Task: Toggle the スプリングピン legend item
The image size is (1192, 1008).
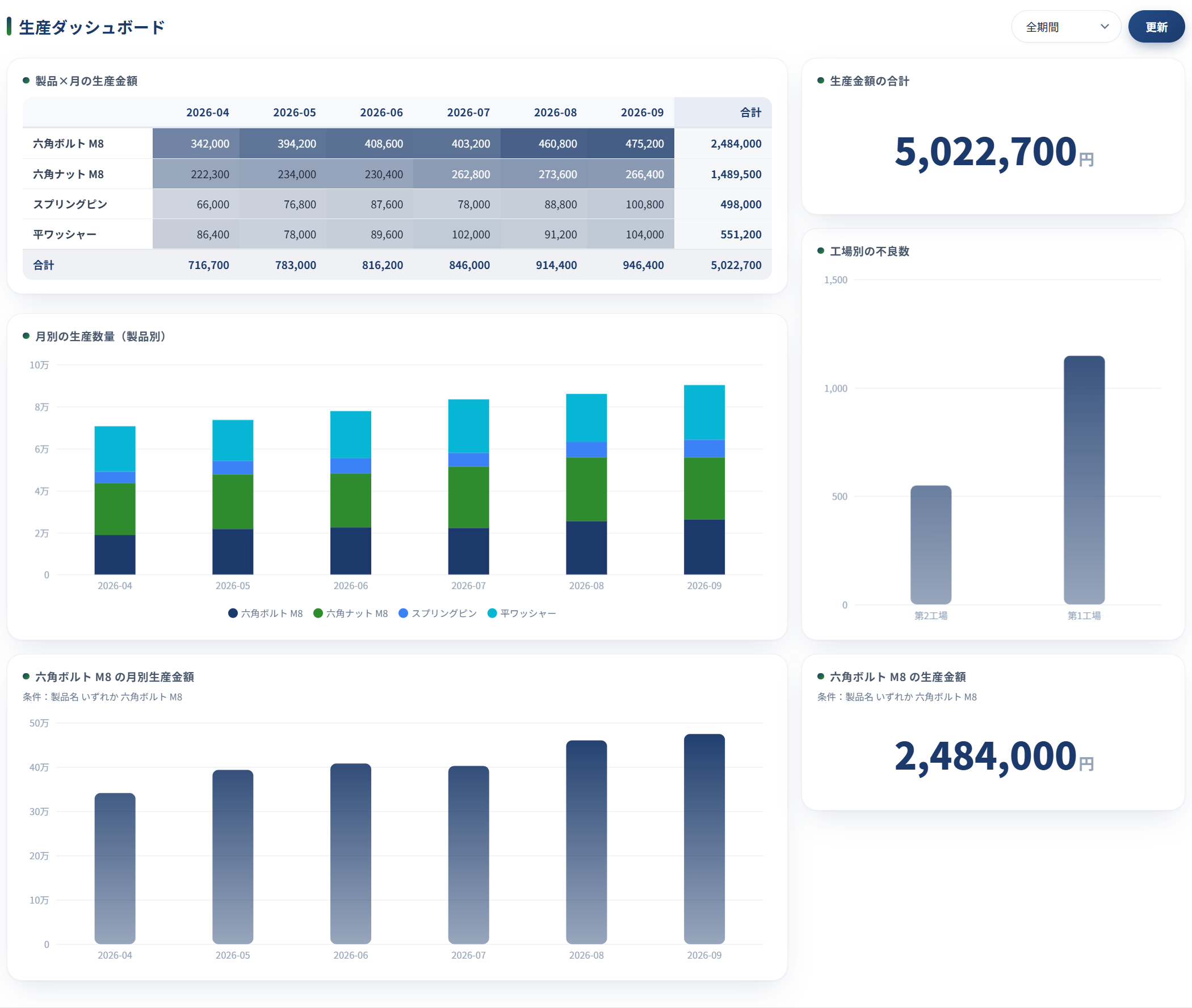Action: tap(438, 613)
